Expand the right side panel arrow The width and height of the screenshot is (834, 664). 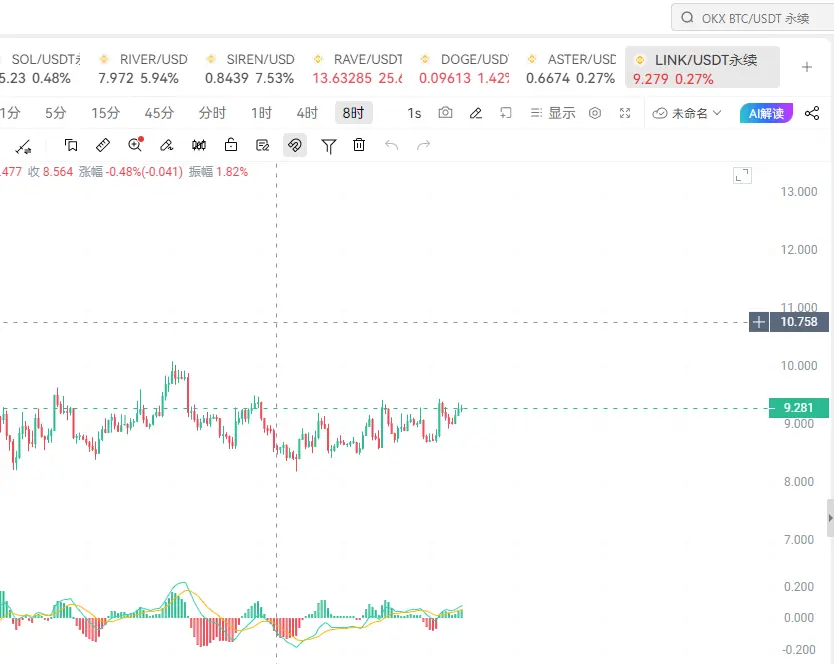click(830, 518)
